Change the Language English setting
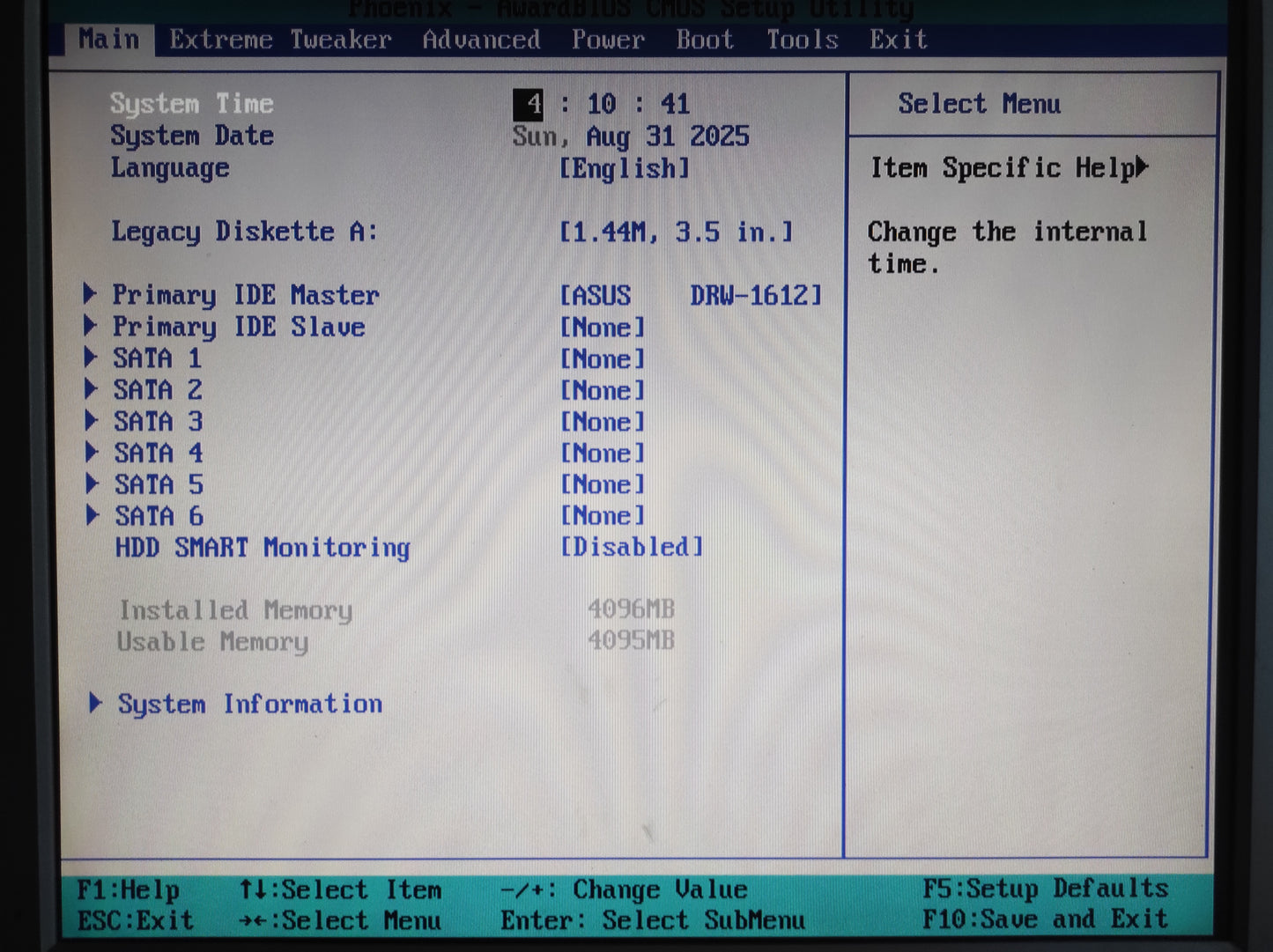Viewport: 1273px width, 952px height. tap(624, 168)
